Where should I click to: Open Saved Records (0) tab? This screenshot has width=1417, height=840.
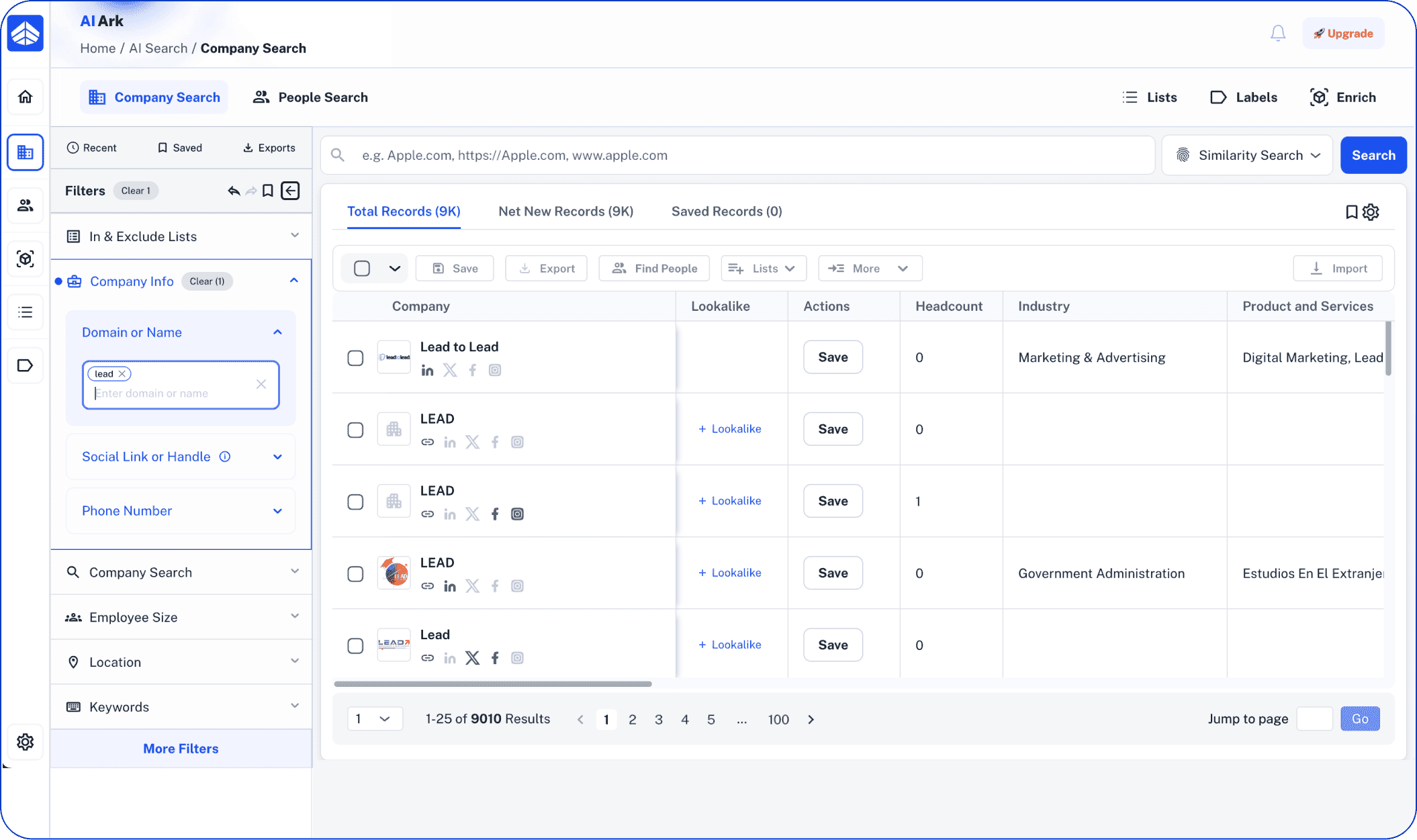(727, 212)
